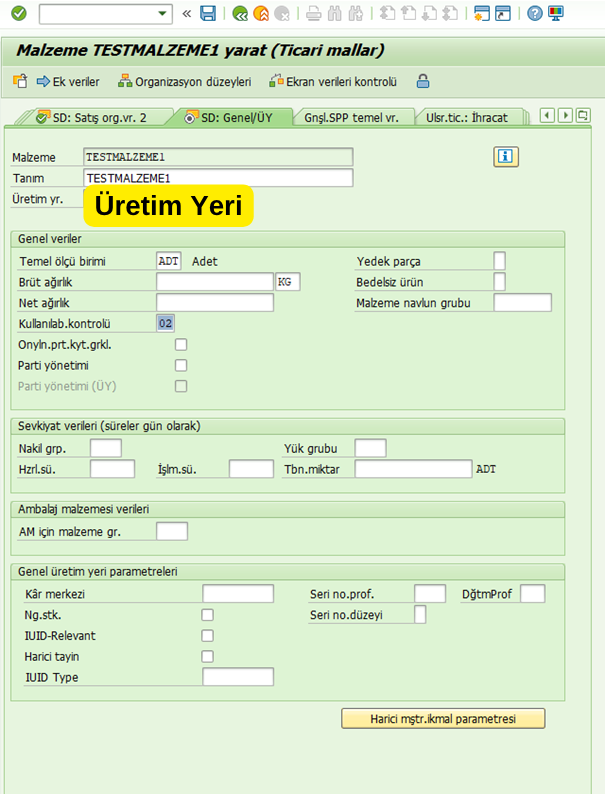Check the Onyln.prt.kyt.grkl. checkbox
The width and height of the screenshot is (605, 794).
coord(181,345)
